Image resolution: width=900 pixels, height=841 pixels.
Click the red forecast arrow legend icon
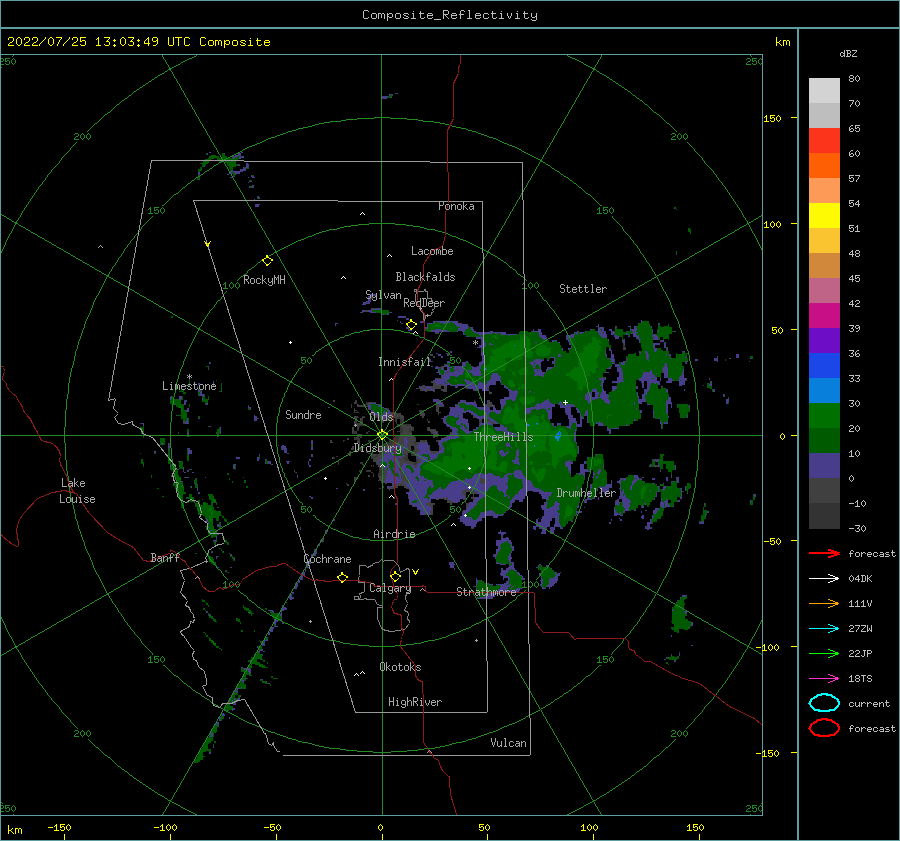(824, 553)
